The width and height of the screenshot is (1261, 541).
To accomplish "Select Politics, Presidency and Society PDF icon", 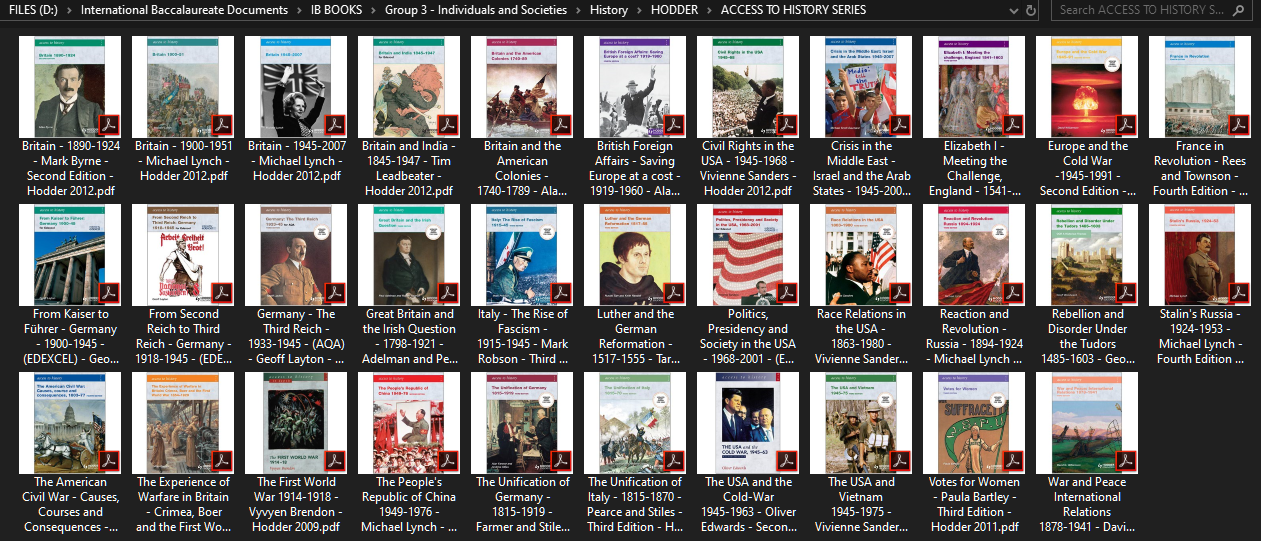I will (748, 254).
